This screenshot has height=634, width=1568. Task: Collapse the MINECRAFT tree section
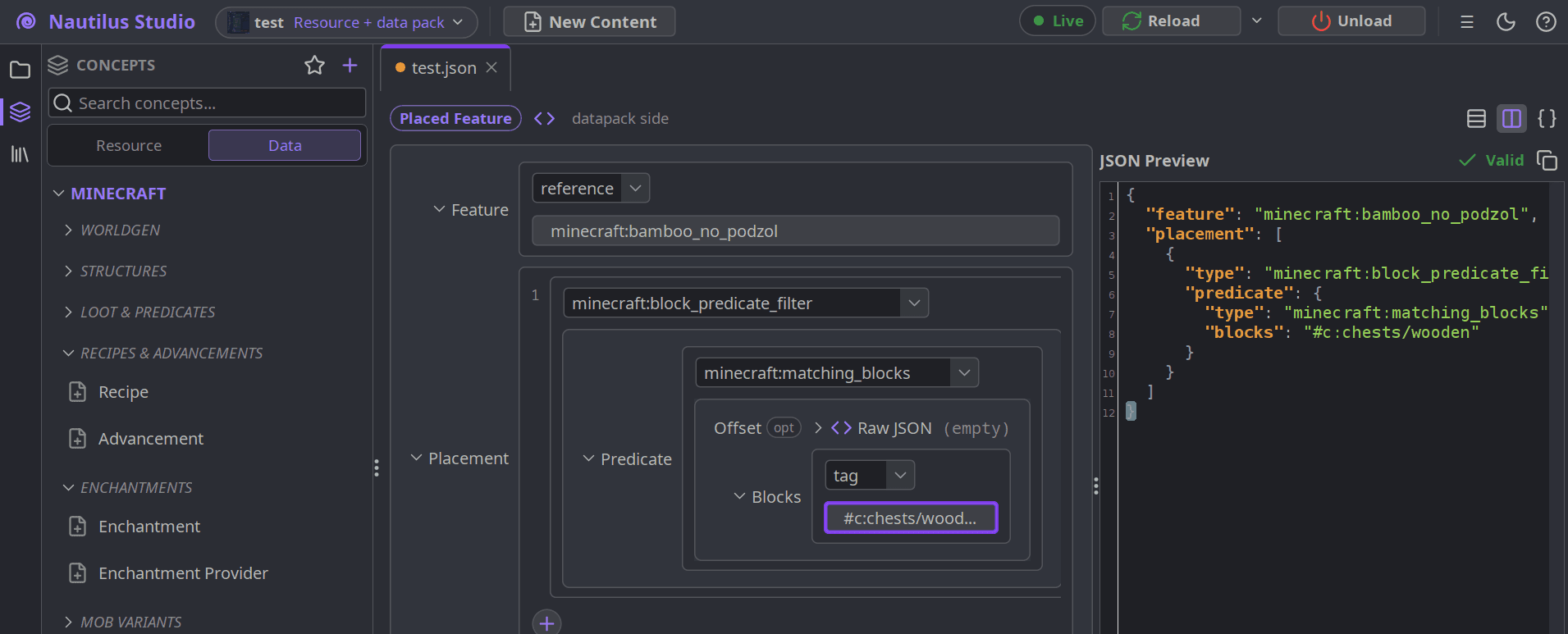coord(58,194)
